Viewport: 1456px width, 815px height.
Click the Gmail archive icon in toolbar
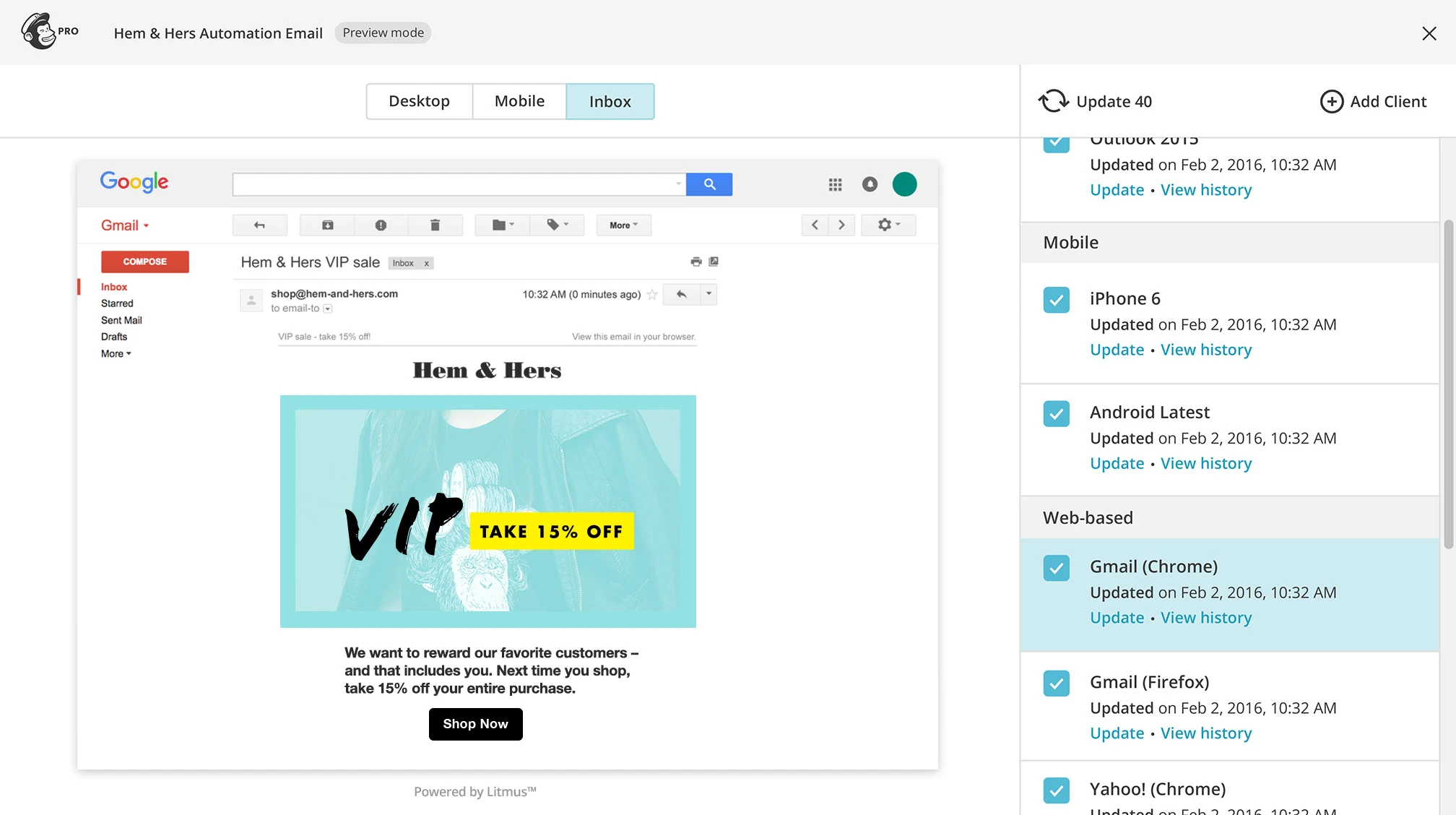click(327, 225)
